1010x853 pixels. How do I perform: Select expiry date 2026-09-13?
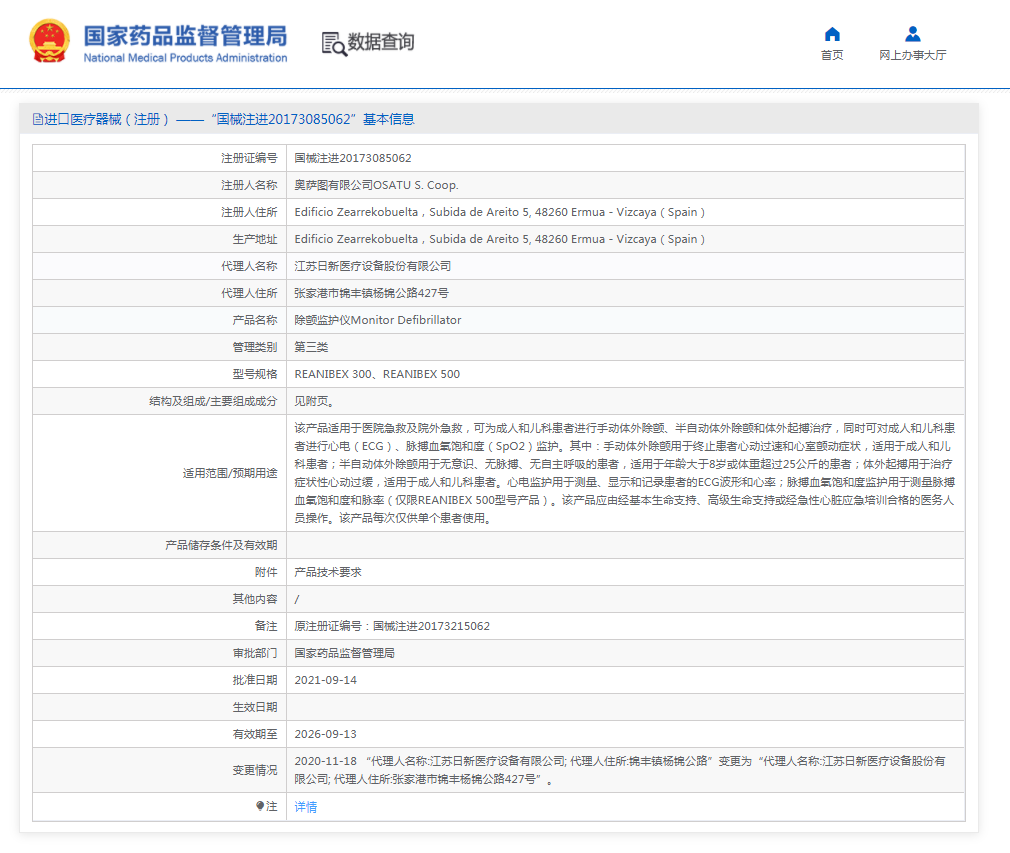point(326,734)
